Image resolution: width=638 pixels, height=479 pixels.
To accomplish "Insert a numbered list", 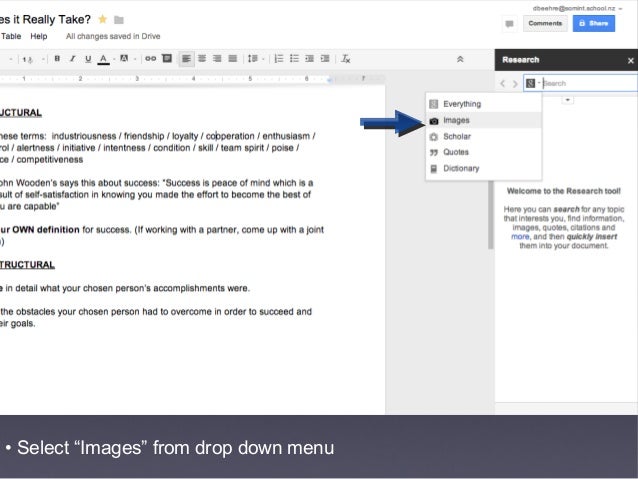I will [x=279, y=58].
